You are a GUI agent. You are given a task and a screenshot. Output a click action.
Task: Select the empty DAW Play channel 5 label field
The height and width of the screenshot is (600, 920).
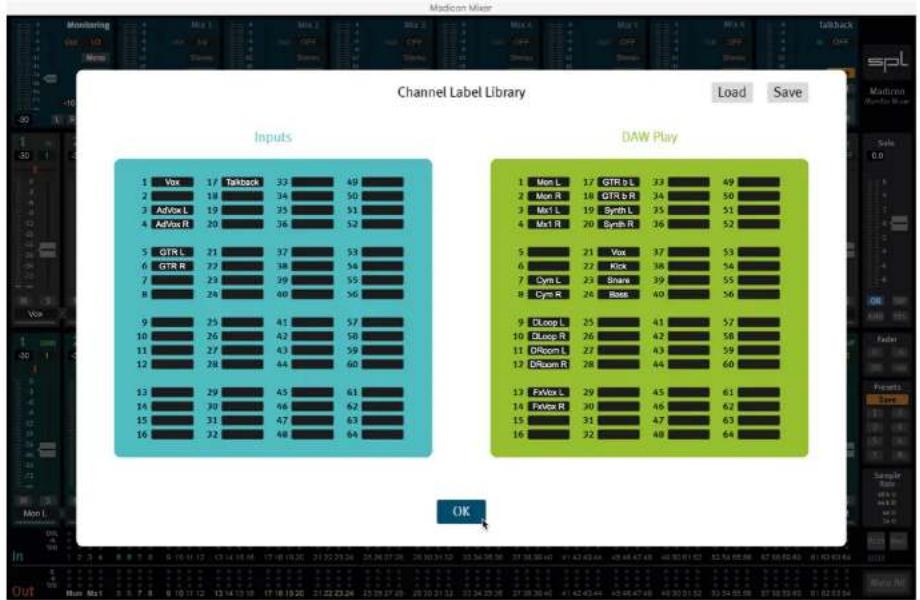point(549,252)
